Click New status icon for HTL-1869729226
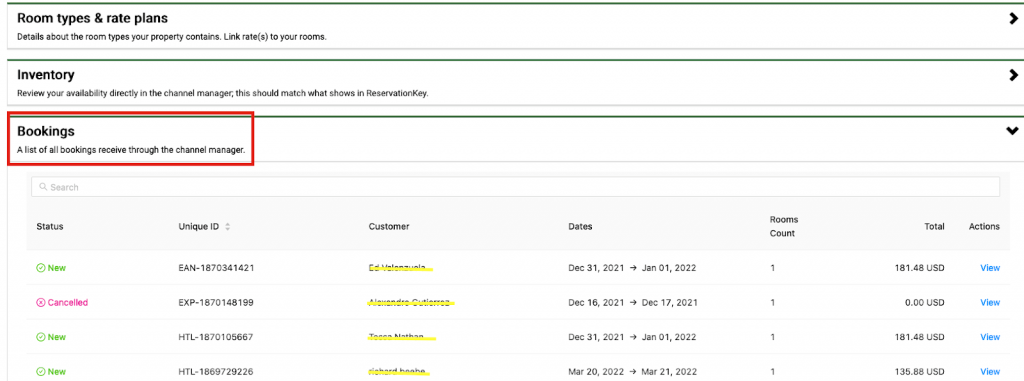Image resolution: width=1024 pixels, height=381 pixels. click(40, 372)
